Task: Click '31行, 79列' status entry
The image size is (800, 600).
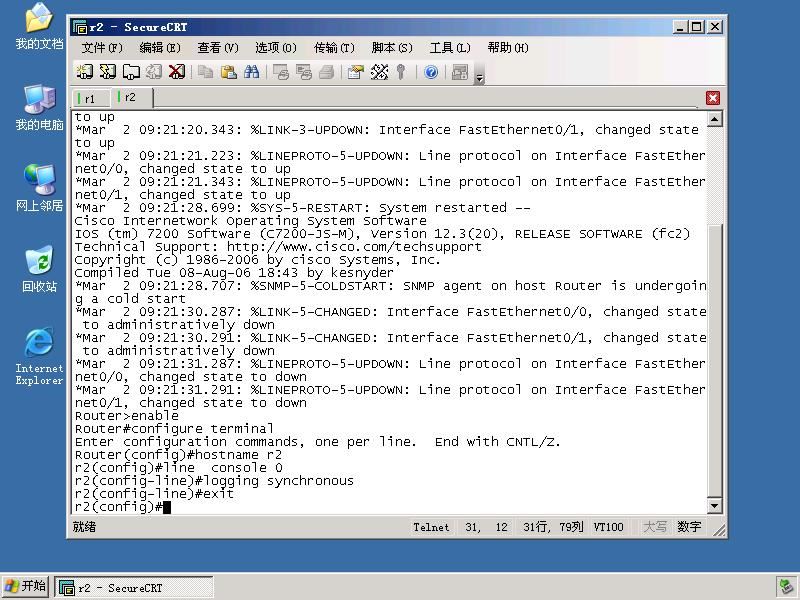Action: [x=553, y=527]
